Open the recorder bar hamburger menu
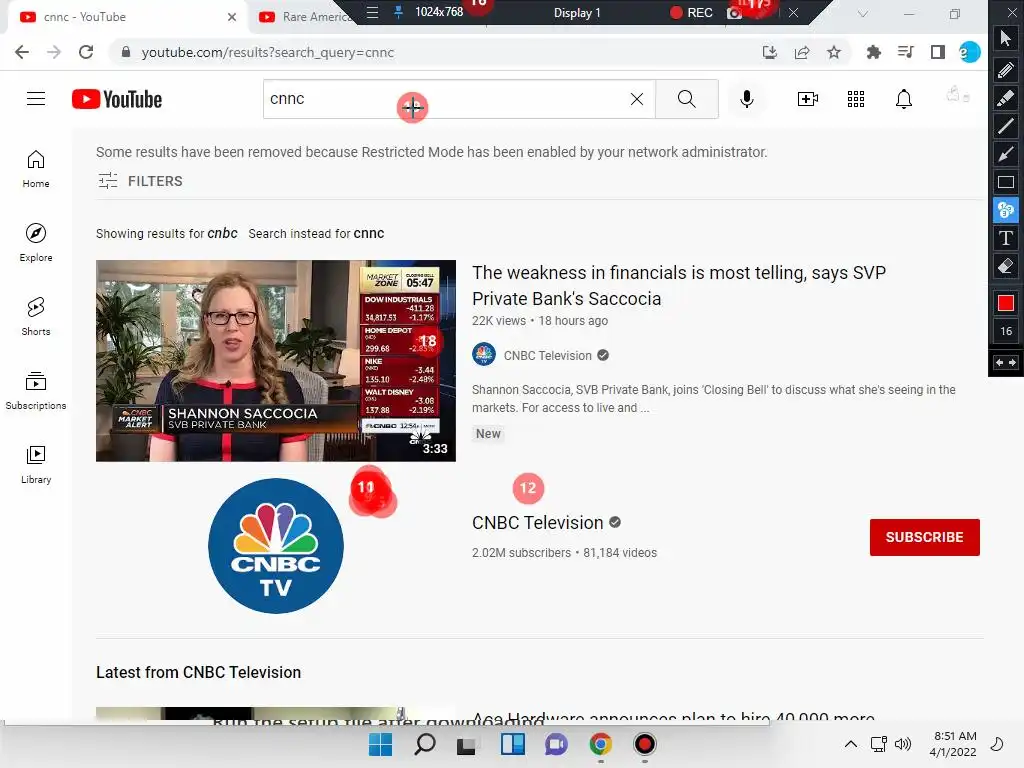The width and height of the screenshot is (1024, 768). [x=372, y=12]
